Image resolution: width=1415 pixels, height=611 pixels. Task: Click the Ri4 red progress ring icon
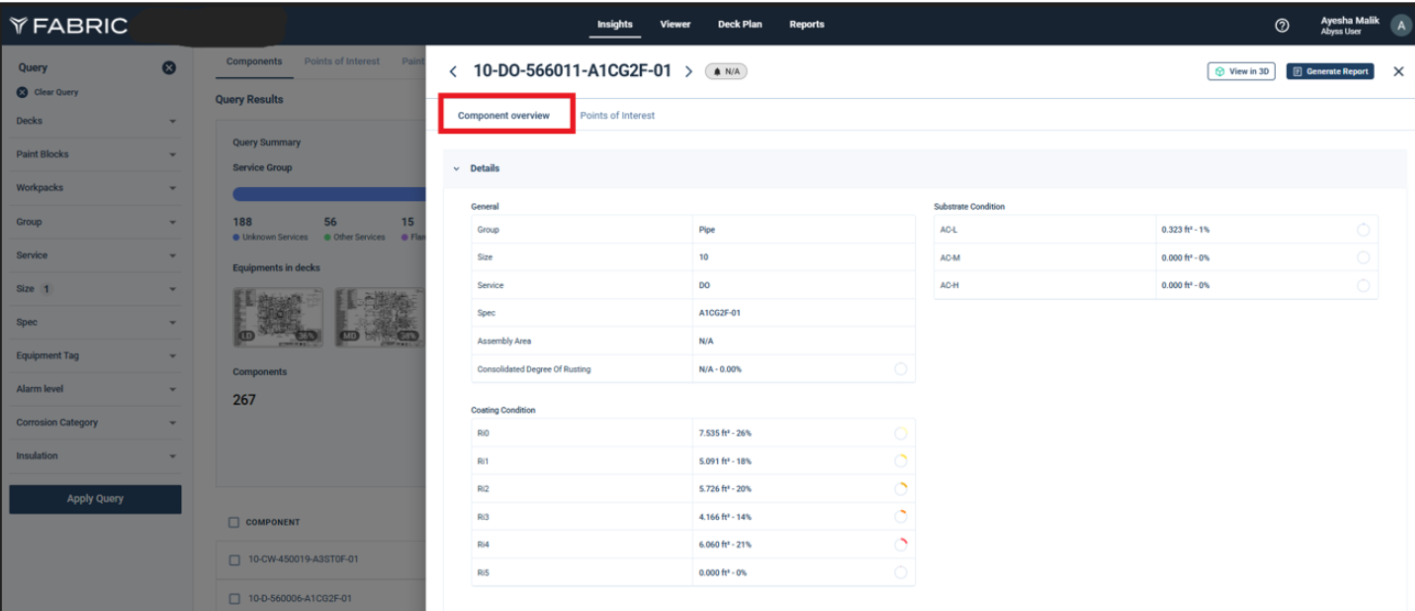(x=900, y=544)
